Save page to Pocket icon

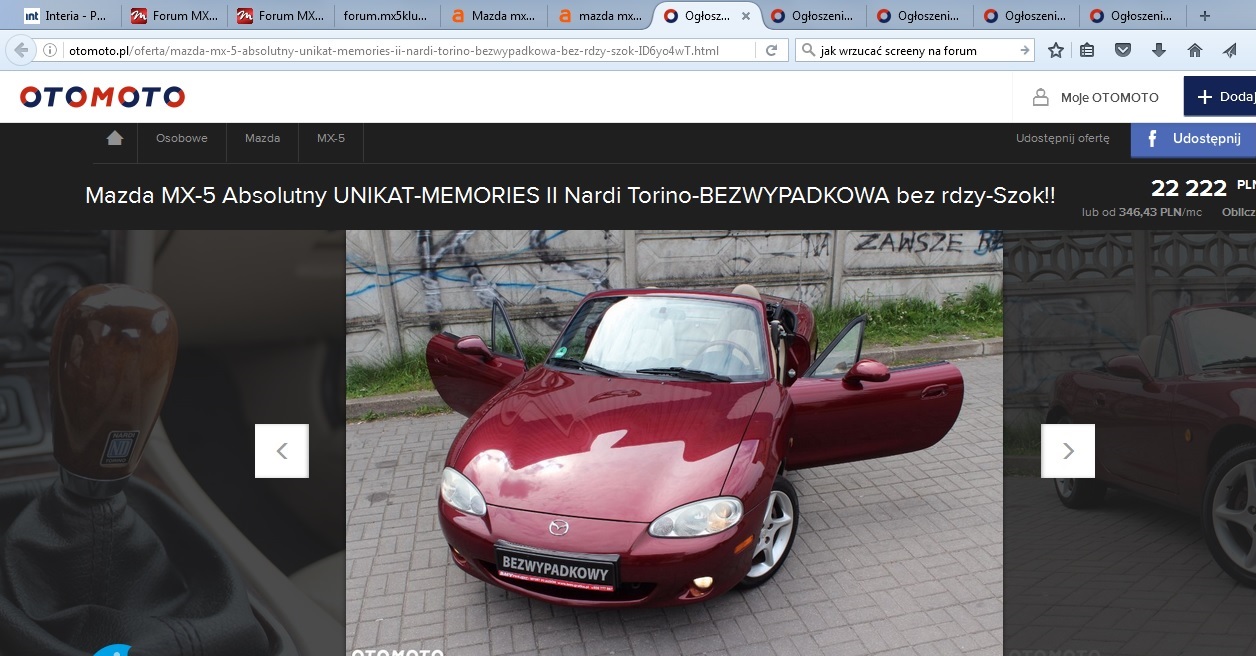(x=1123, y=50)
